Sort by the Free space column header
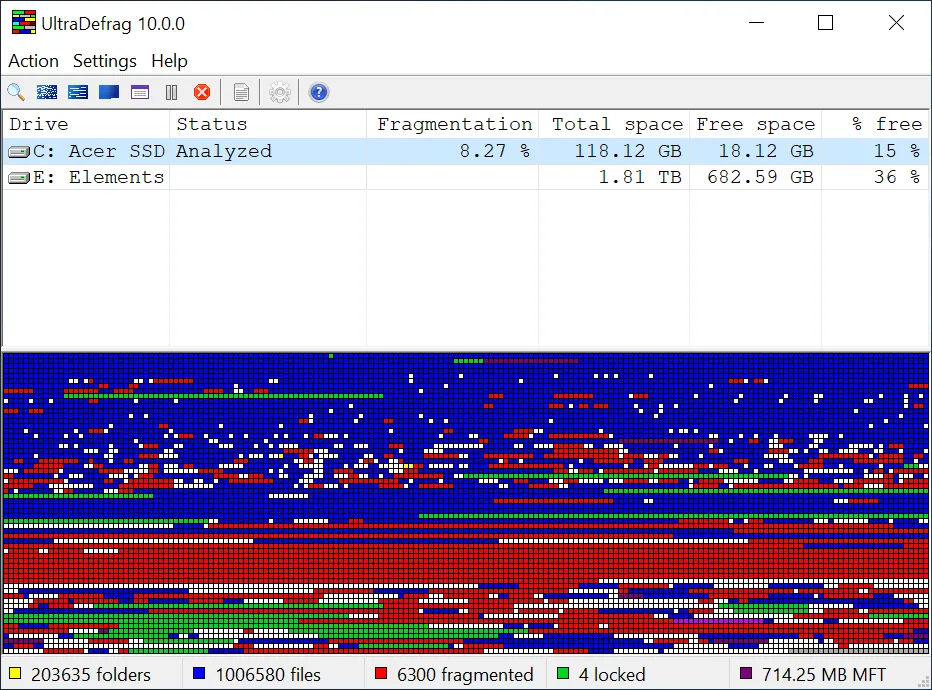 pyautogui.click(x=756, y=124)
